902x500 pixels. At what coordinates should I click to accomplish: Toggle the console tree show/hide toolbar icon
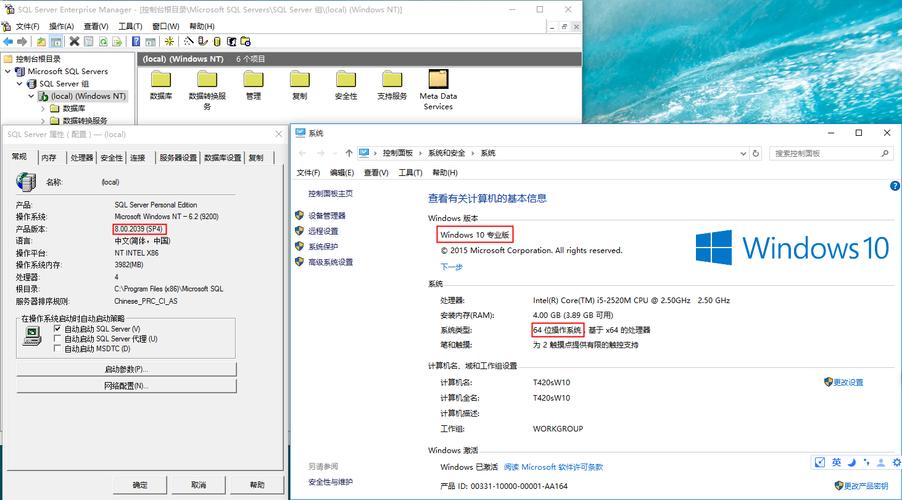tap(56, 41)
